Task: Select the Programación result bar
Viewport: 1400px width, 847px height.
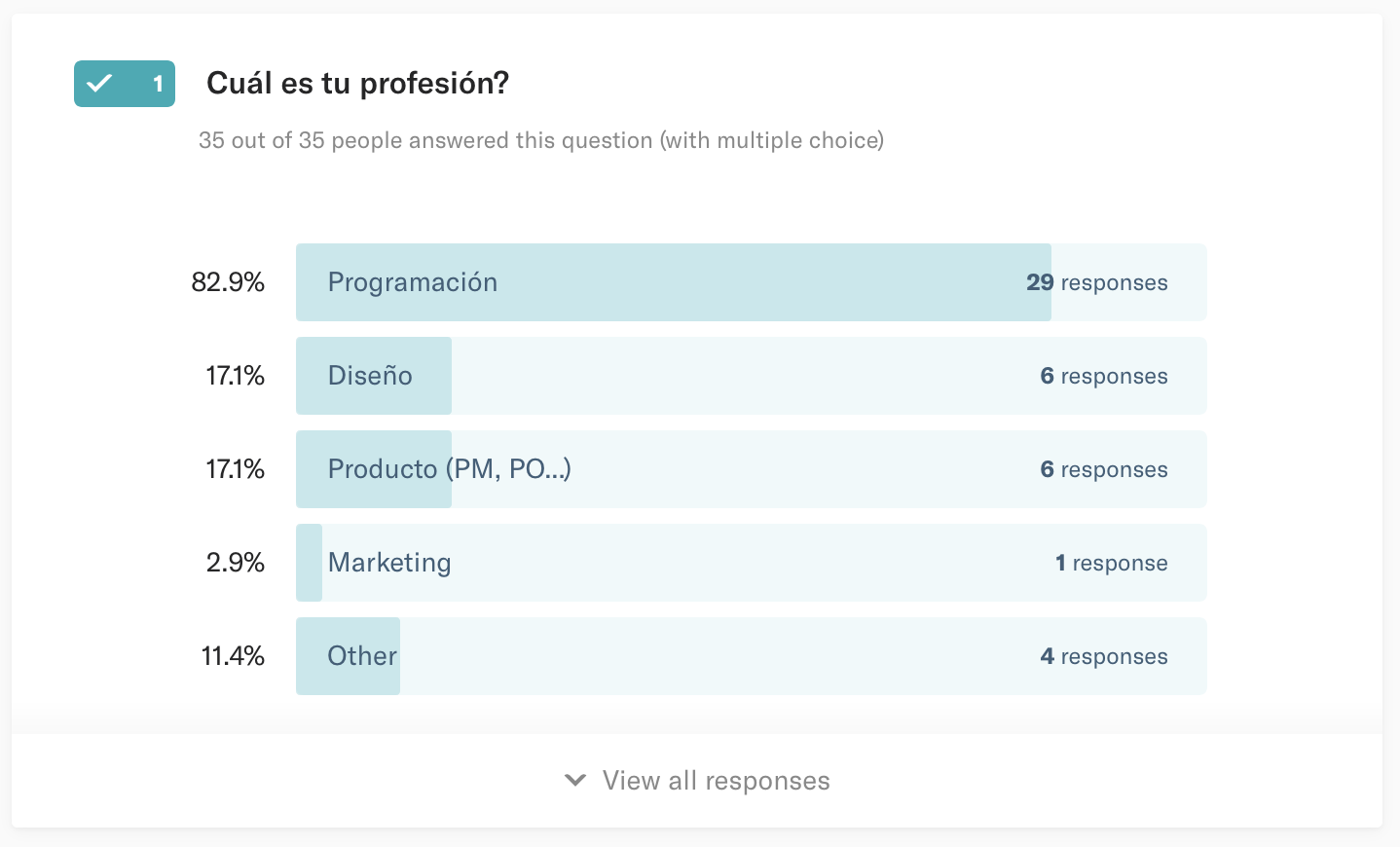Action: pos(751,282)
